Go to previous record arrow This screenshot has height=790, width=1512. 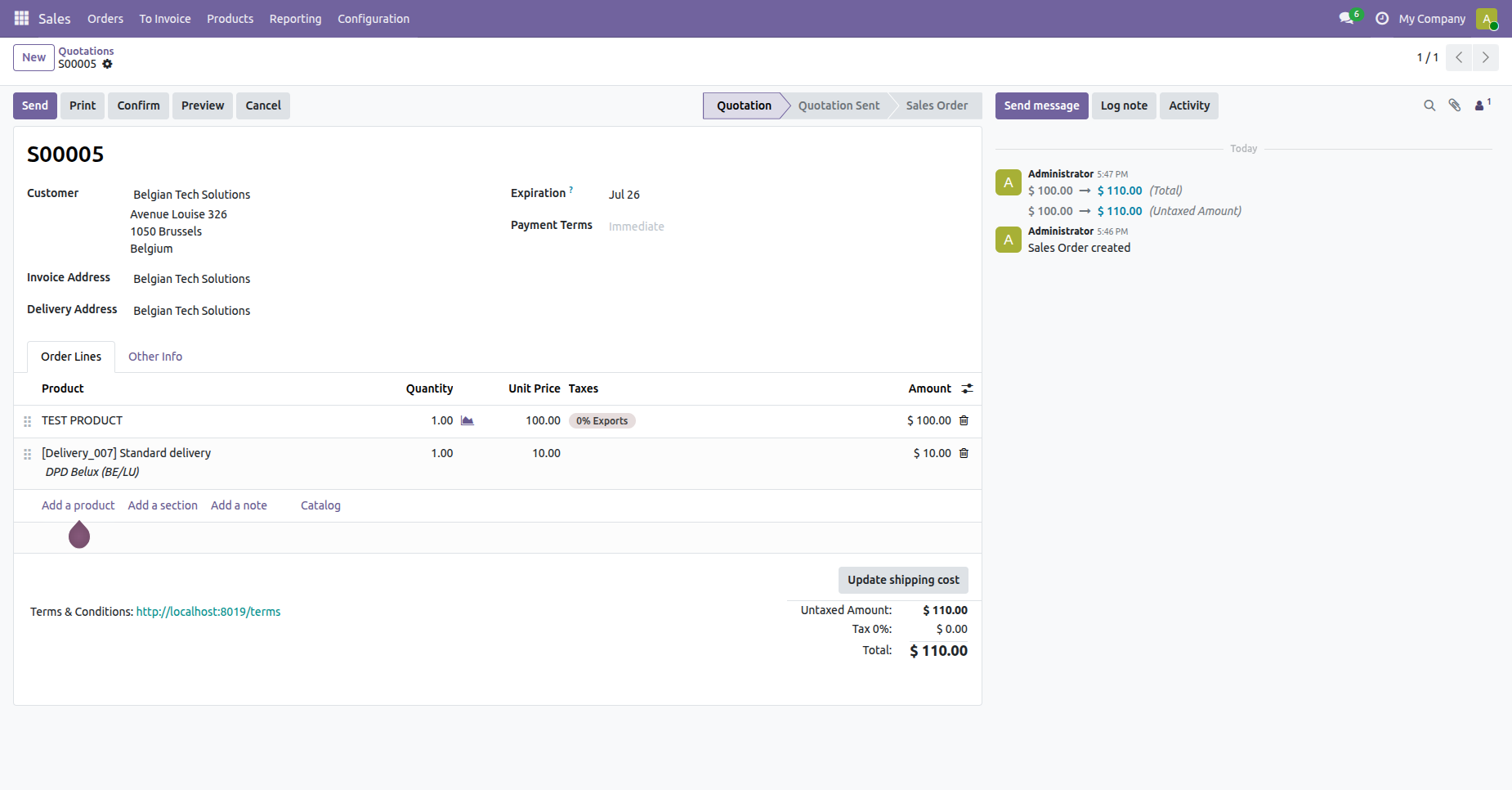pos(1459,57)
